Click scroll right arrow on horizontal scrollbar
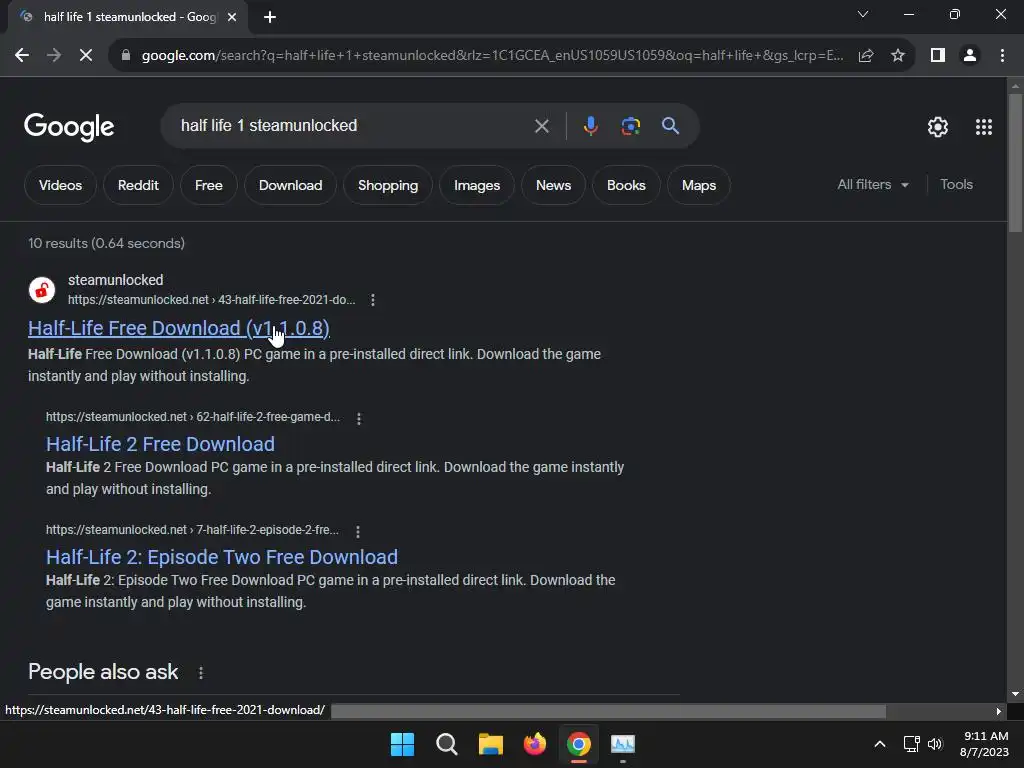The image size is (1024, 768). tap(999, 711)
